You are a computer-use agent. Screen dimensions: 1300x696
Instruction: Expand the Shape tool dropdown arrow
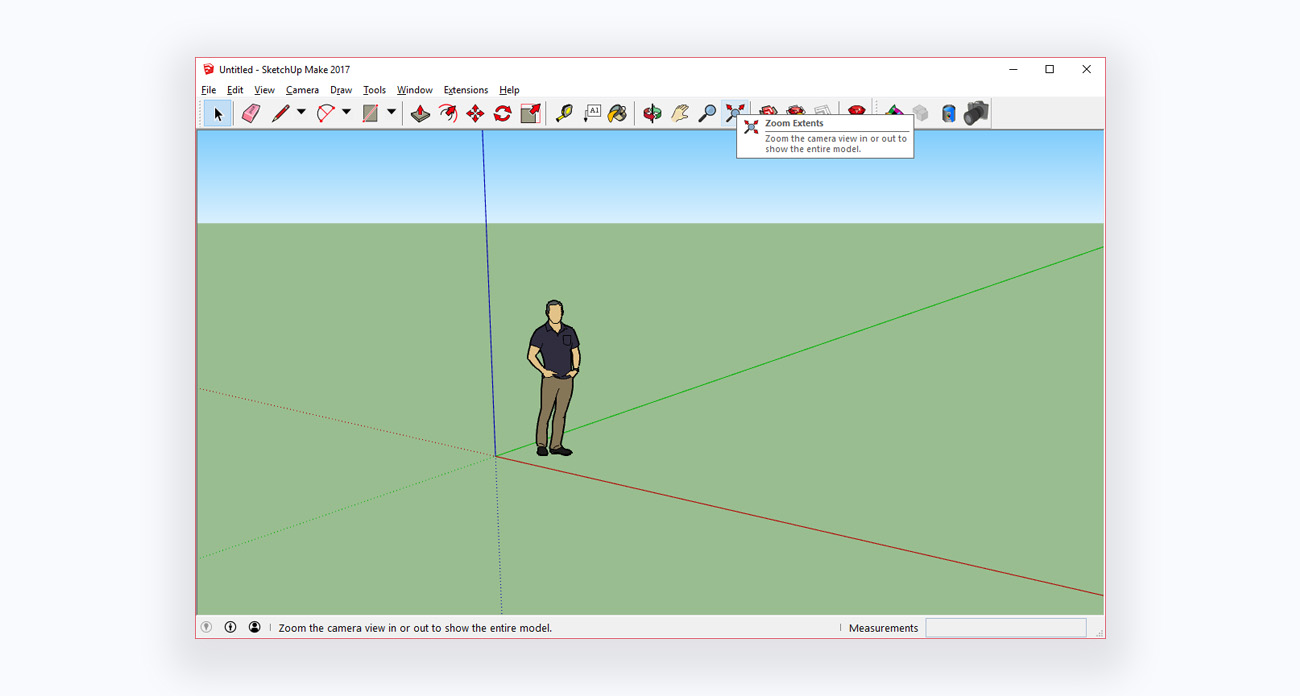point(391,112)
